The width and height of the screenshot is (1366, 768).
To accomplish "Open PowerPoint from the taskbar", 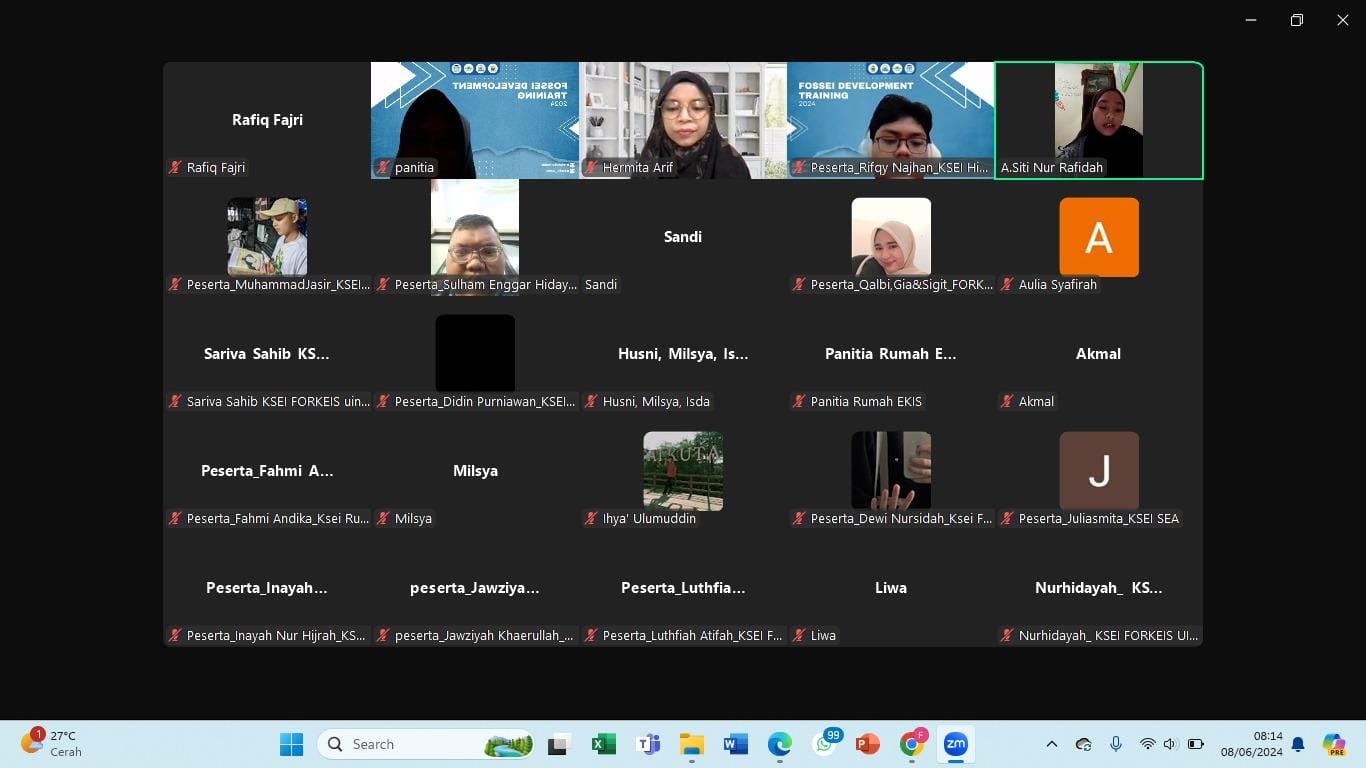I will pos(867,744).
